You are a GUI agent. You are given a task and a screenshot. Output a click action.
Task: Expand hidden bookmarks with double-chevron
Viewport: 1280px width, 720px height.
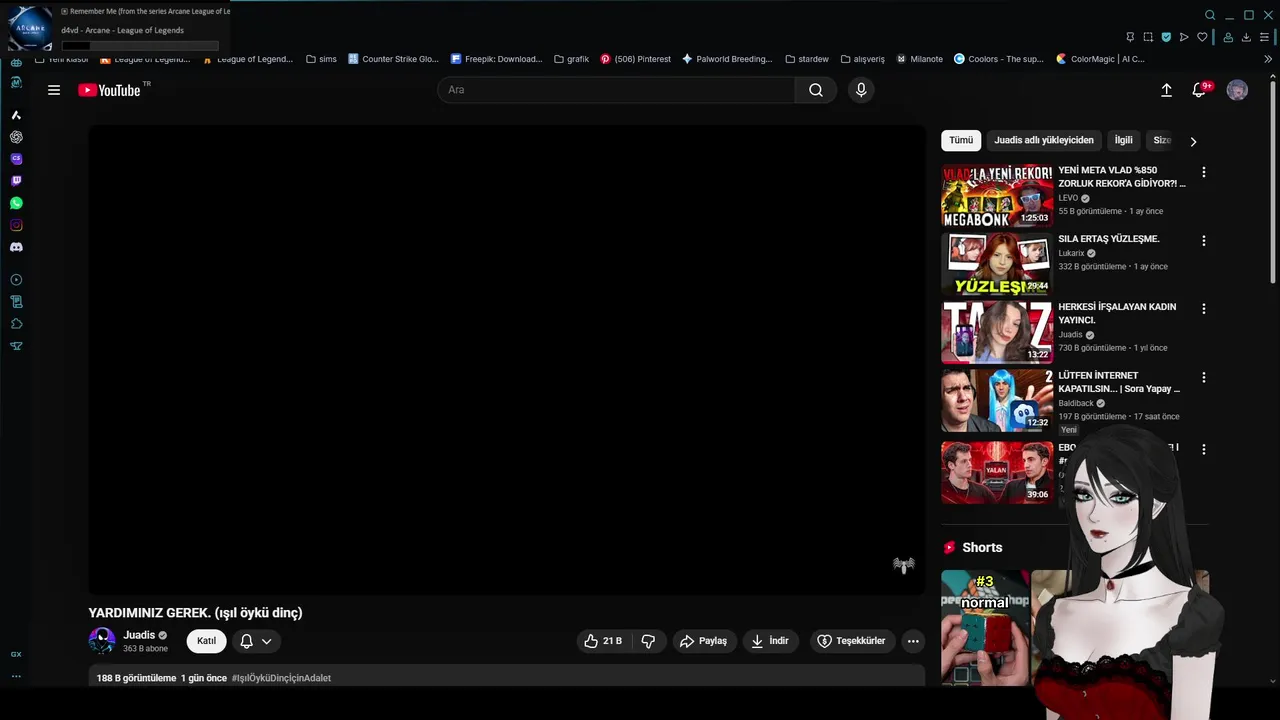(1268, 59)
